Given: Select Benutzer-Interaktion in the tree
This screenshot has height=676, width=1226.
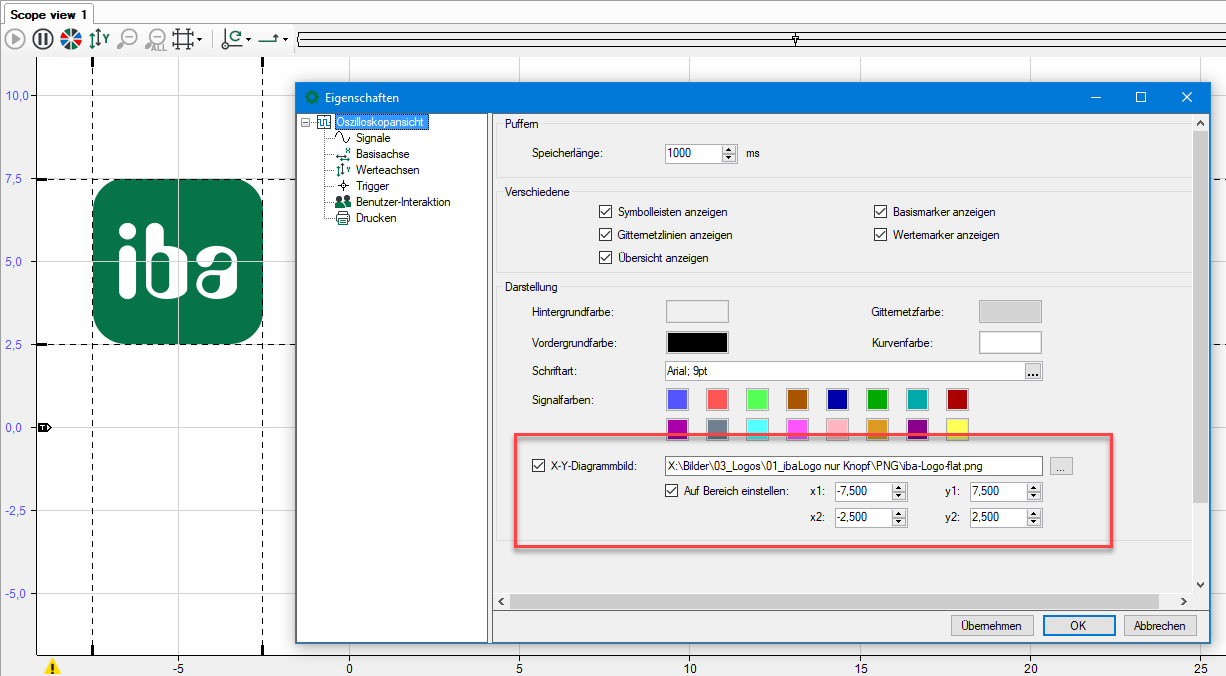Looking at the screenshot, I should pos(402,202).
